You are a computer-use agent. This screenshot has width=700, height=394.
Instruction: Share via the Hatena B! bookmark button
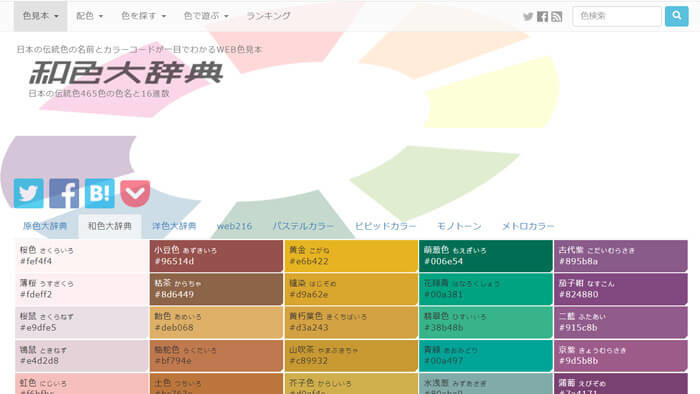[x=100, y=193]
